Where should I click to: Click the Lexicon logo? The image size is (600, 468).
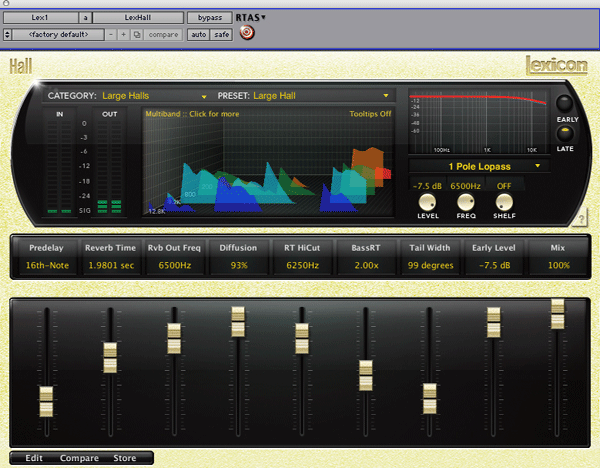point(557,65)
